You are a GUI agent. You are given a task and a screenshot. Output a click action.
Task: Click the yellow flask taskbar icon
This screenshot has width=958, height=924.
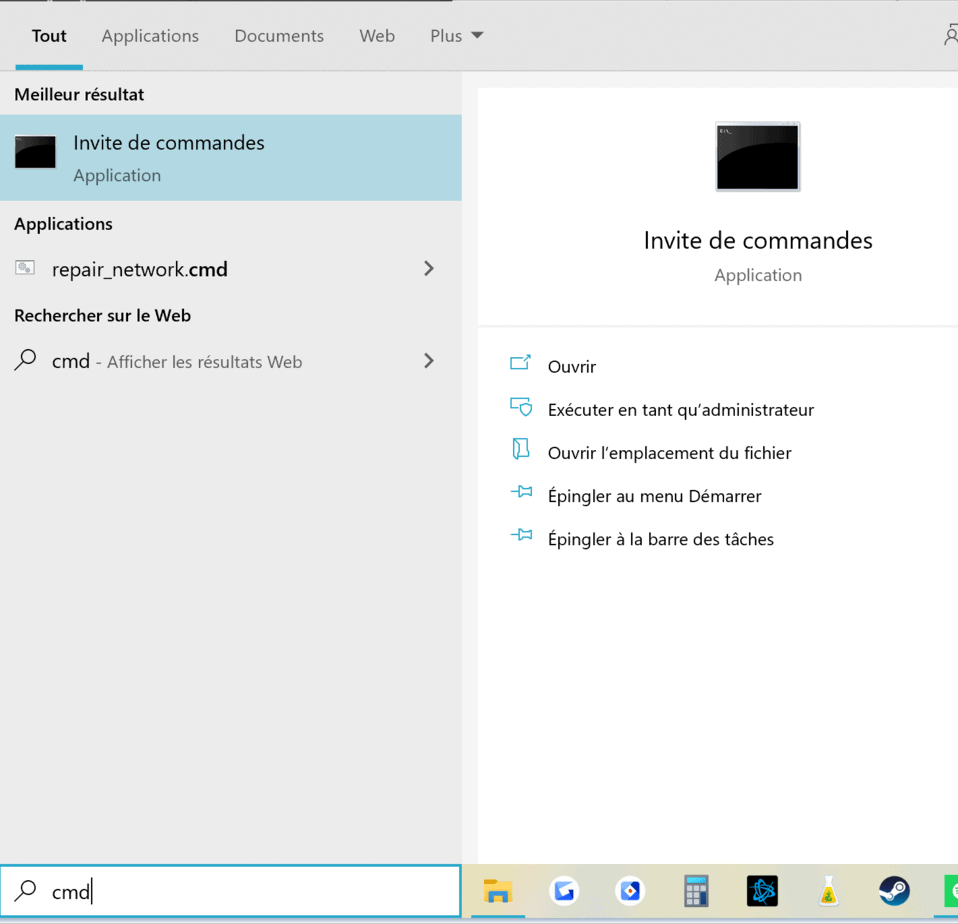pos(828,890)
